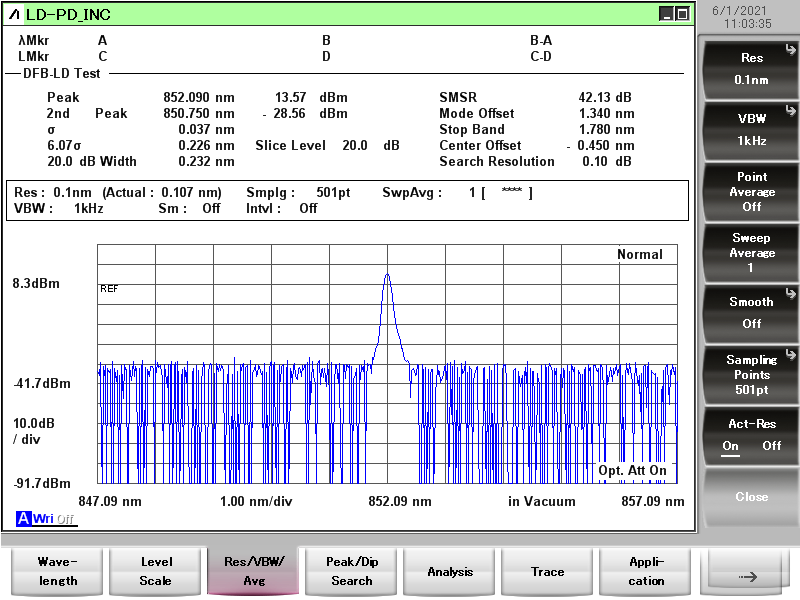Click the Opt. Att On indicator
This screenshot has width=800, height=600.
coord(632,470)
